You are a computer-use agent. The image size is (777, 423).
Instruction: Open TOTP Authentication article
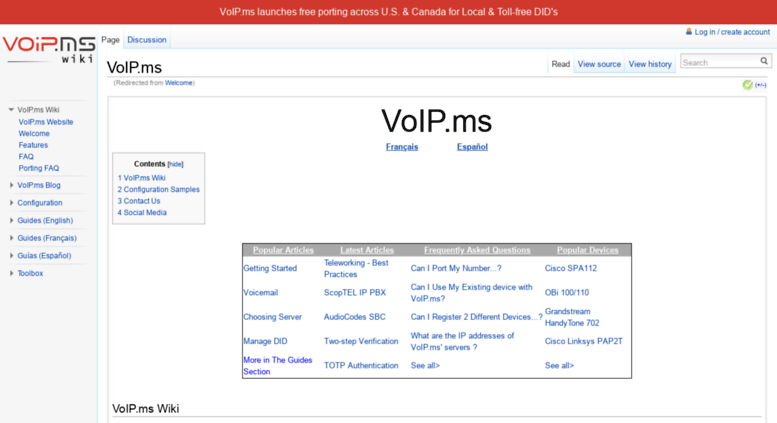point(361,366)
